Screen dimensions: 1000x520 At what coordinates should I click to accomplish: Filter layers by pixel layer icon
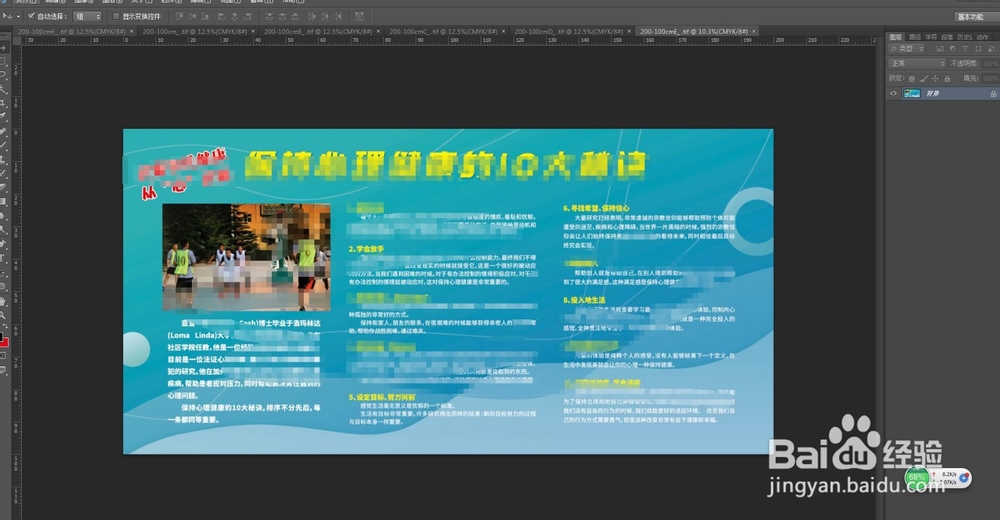pyautogui.click(x=940, y=48)
